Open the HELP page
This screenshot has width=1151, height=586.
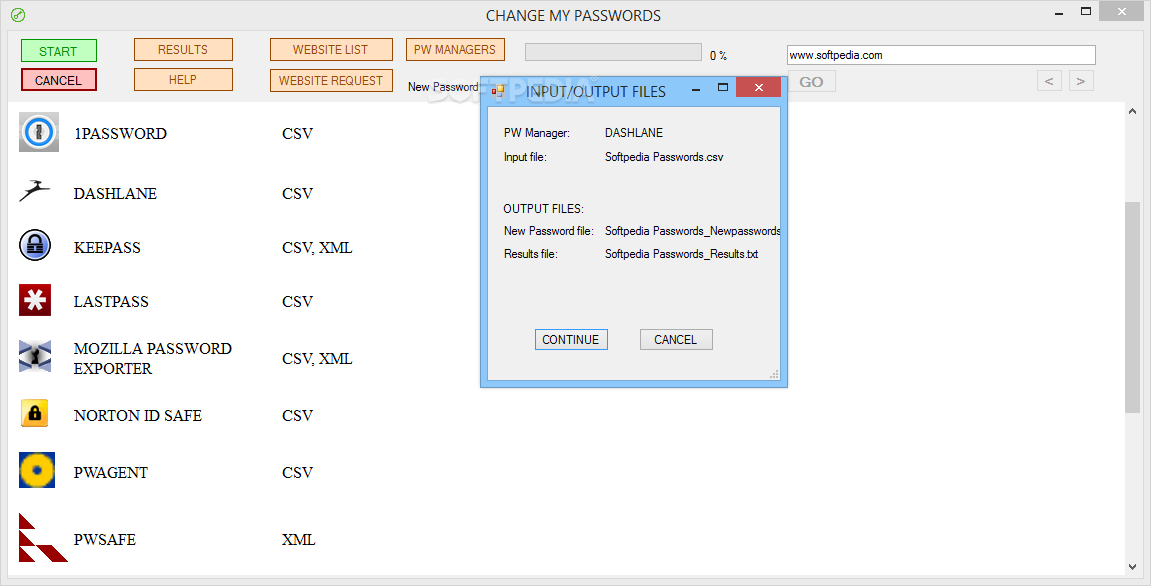pos(183,79)
